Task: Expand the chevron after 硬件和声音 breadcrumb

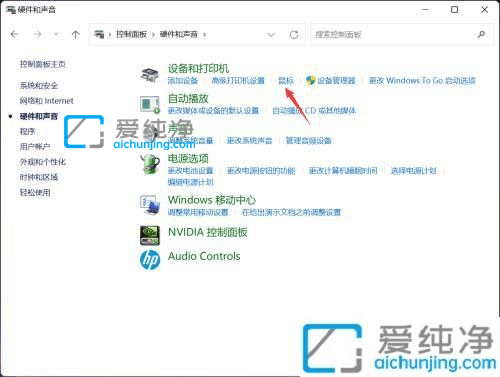Action: click(204, 35)
